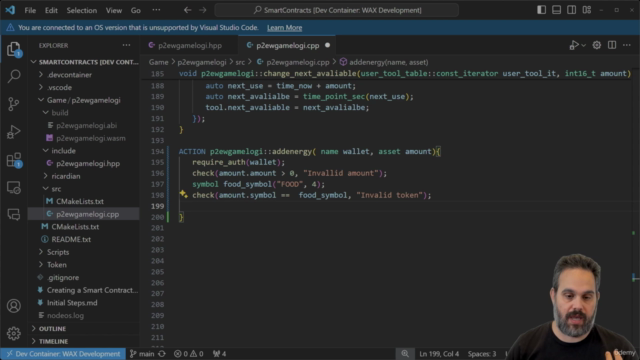This screenshot has width=640, height=360.
Task: Open the Edit menu
Action: click(51, 10)
